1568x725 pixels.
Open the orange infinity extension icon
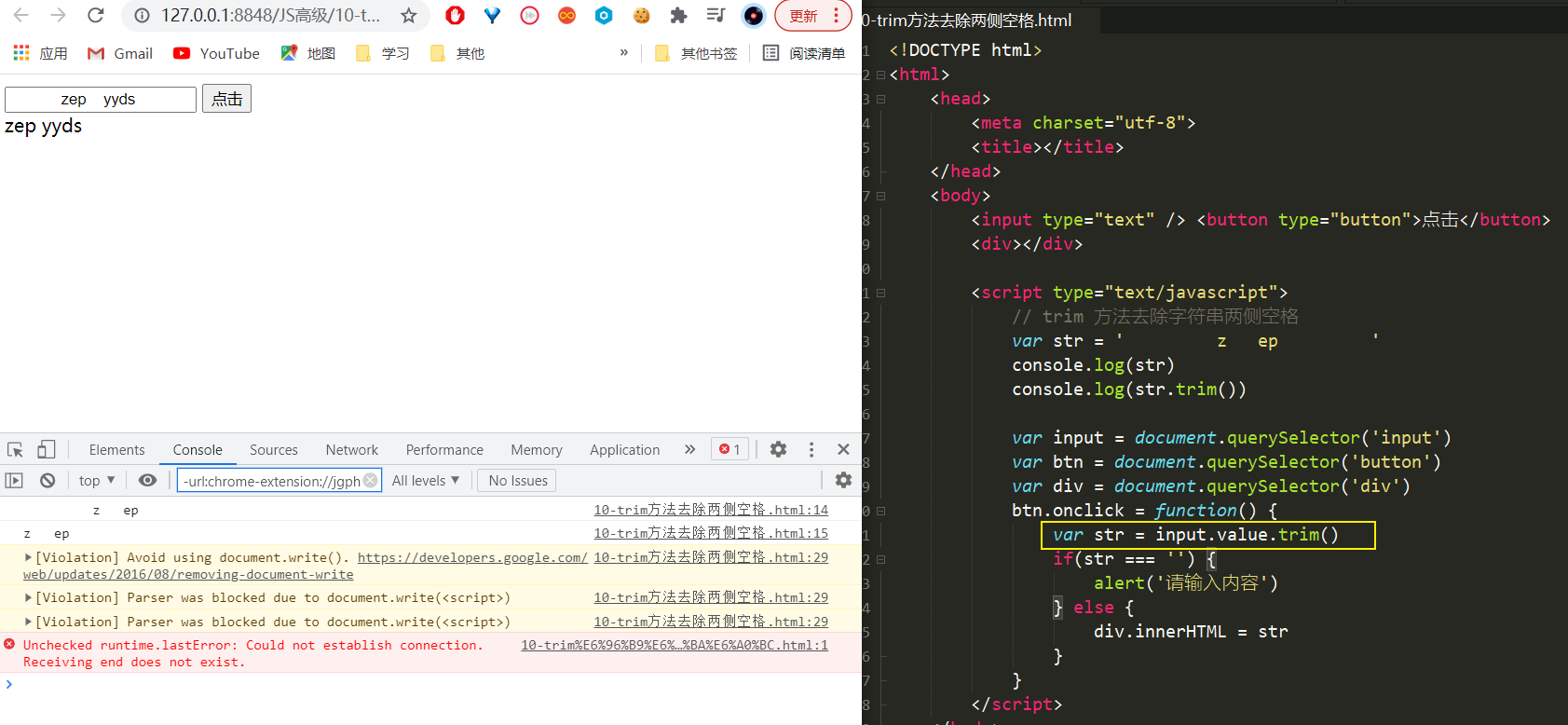(x=566, y=15)
